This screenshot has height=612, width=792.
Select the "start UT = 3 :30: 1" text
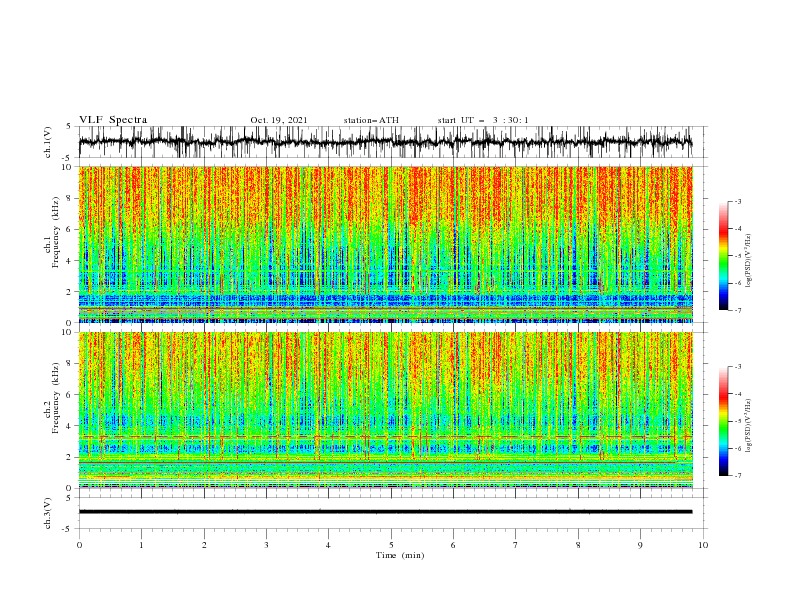pos(483,120)
